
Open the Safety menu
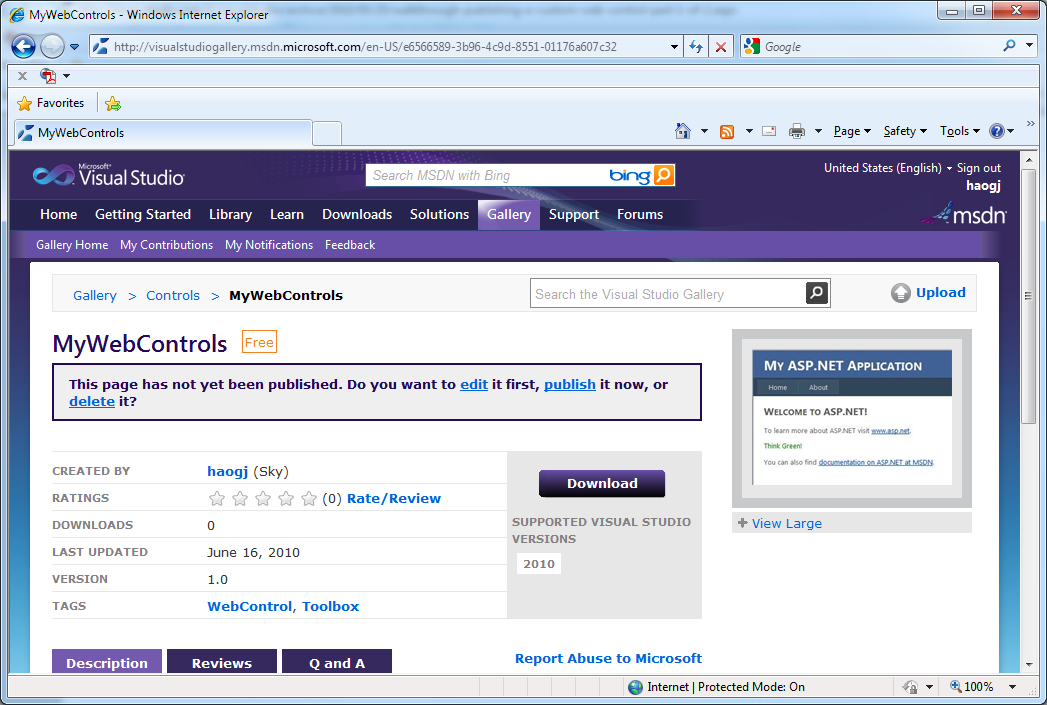point(905,131)
